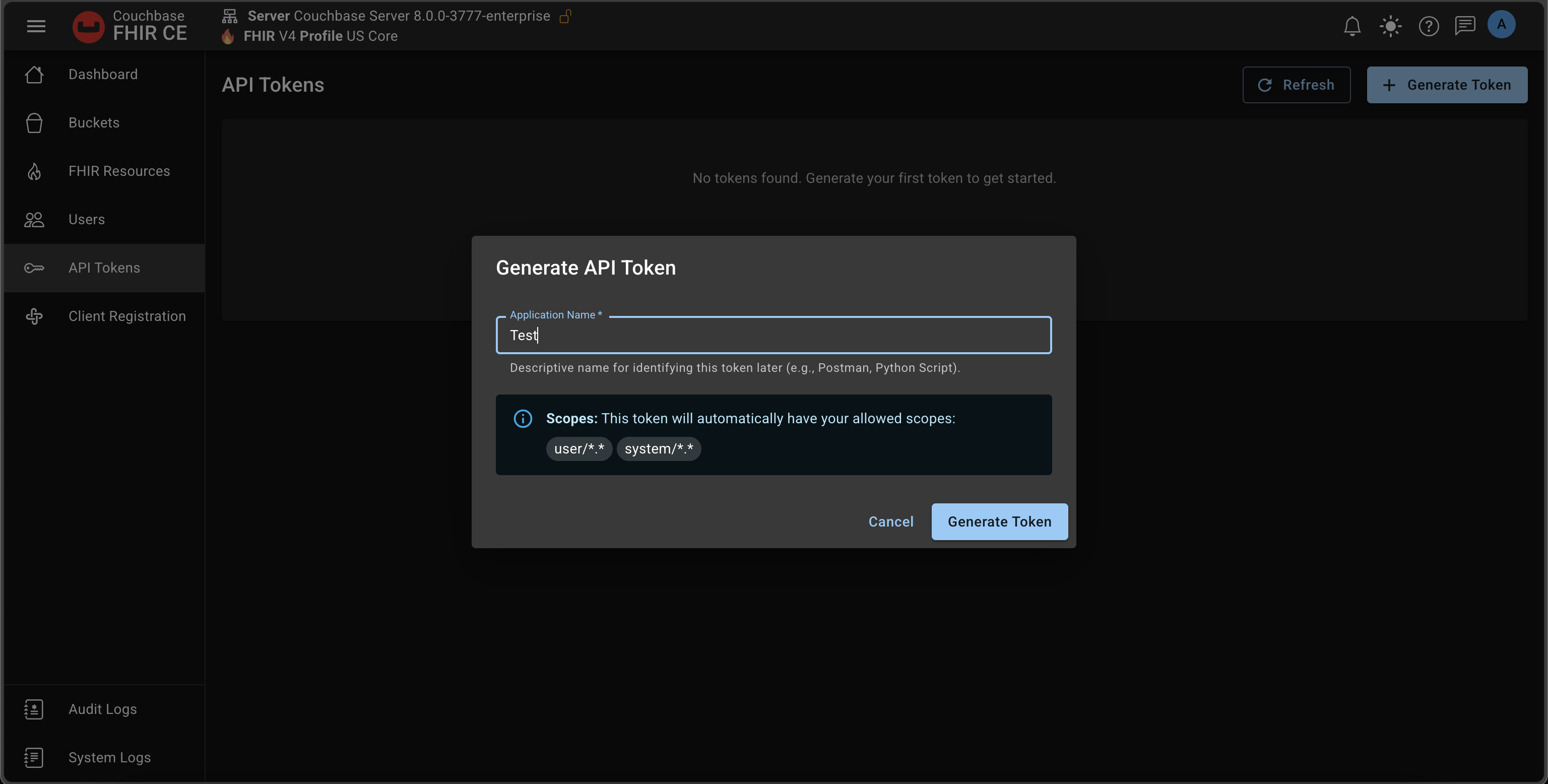Navigate to Users page
The width and height of the screenshot is (1548, 784).
click(x=87, y=219)
